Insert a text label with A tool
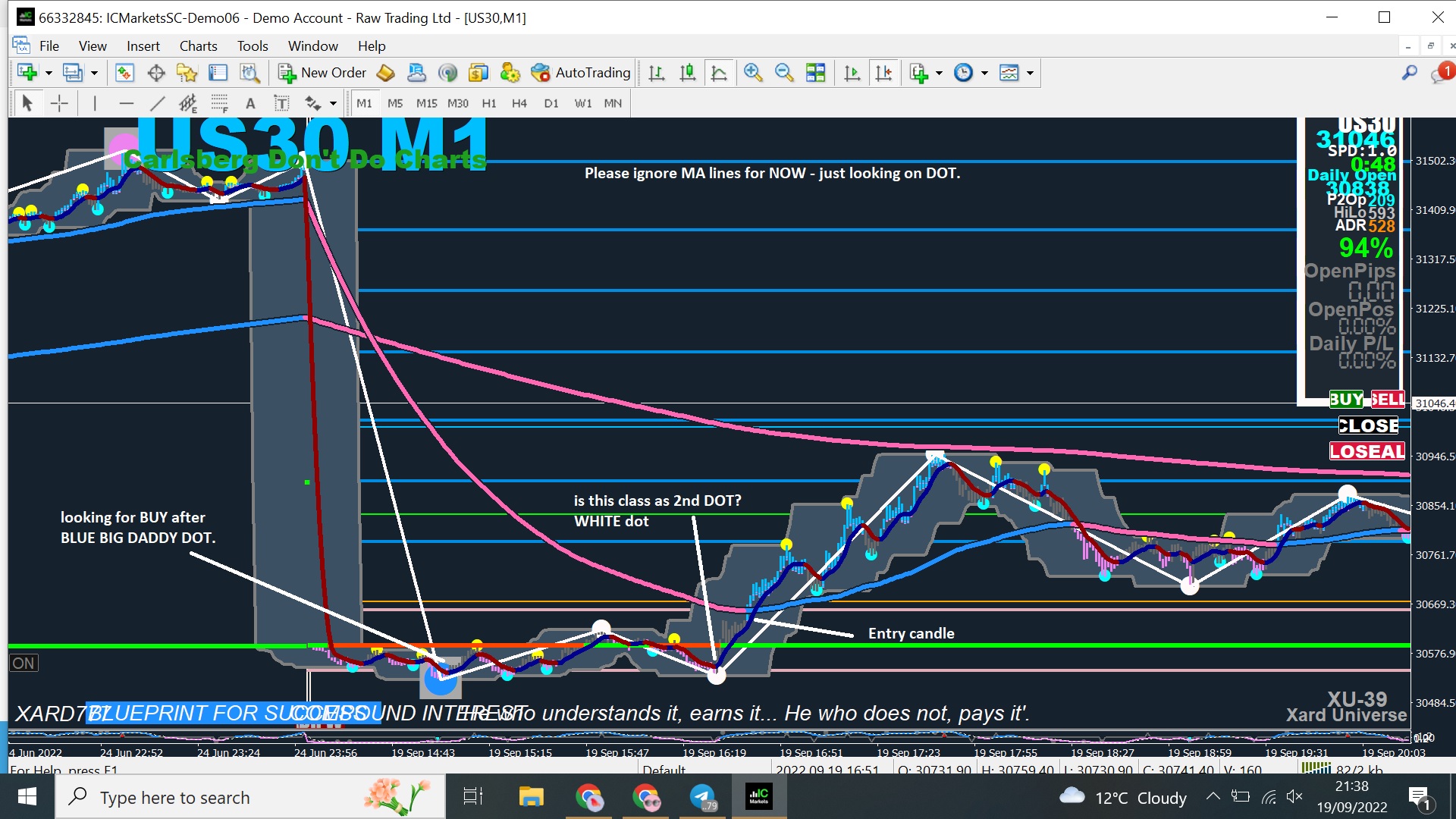This screenshot has height=819, width=1456. coord(250,103)
